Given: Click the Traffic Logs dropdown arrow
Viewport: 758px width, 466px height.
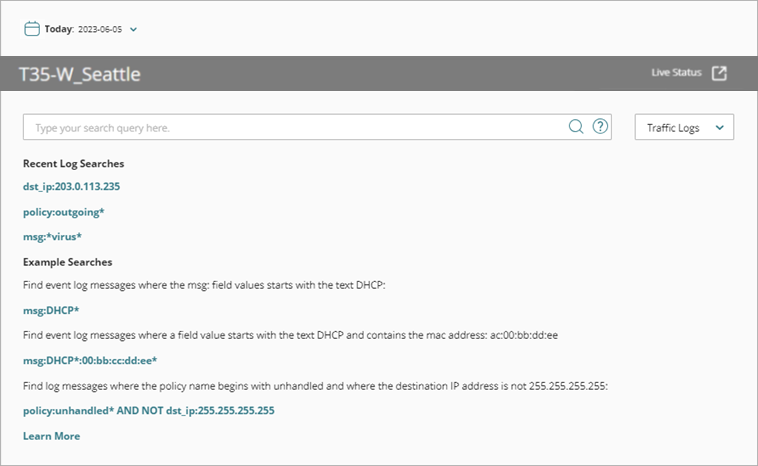Looking at the screenshot, I should click(x=718, y=128).
